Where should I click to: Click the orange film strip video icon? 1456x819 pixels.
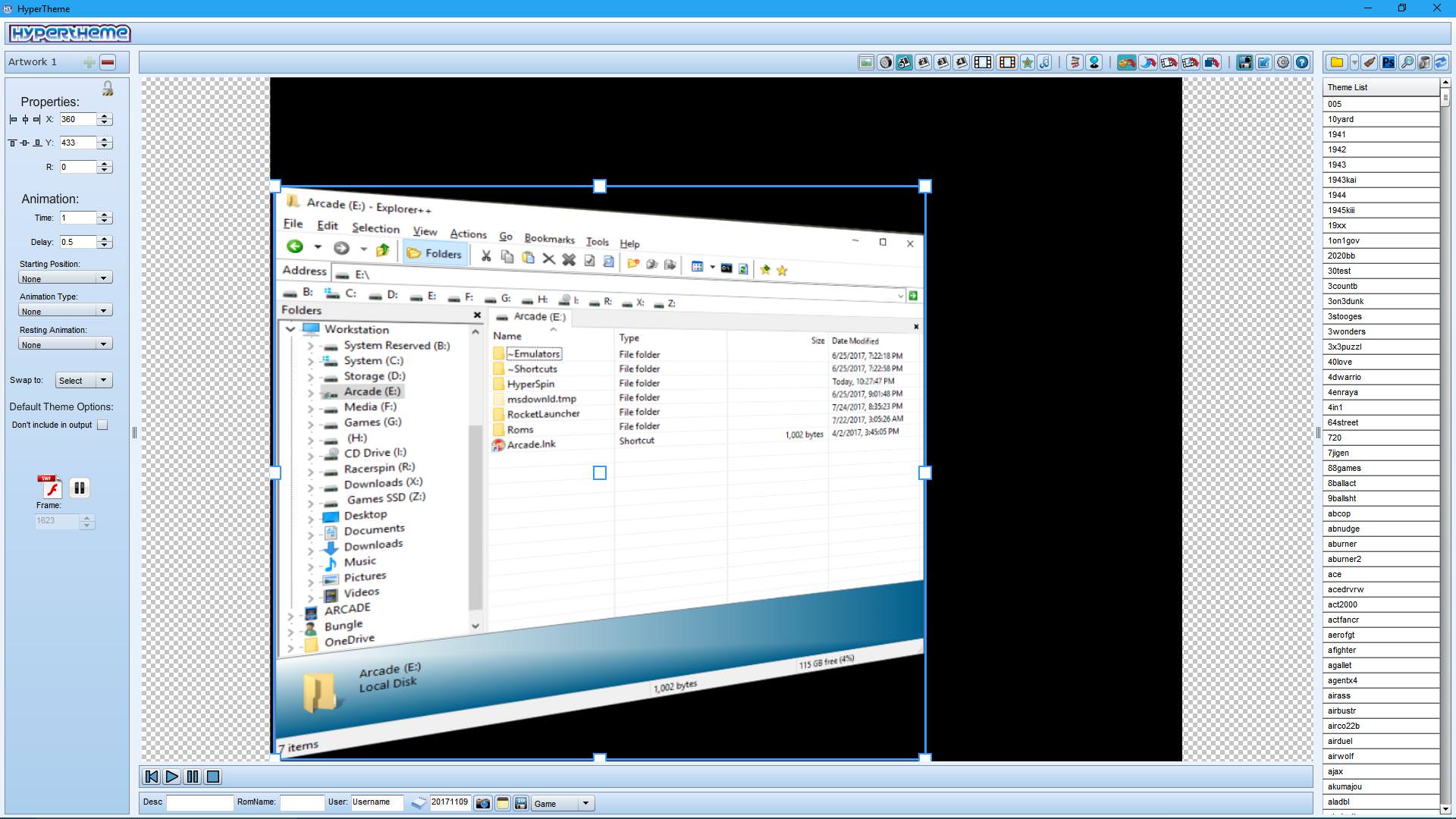(1007, 63)
